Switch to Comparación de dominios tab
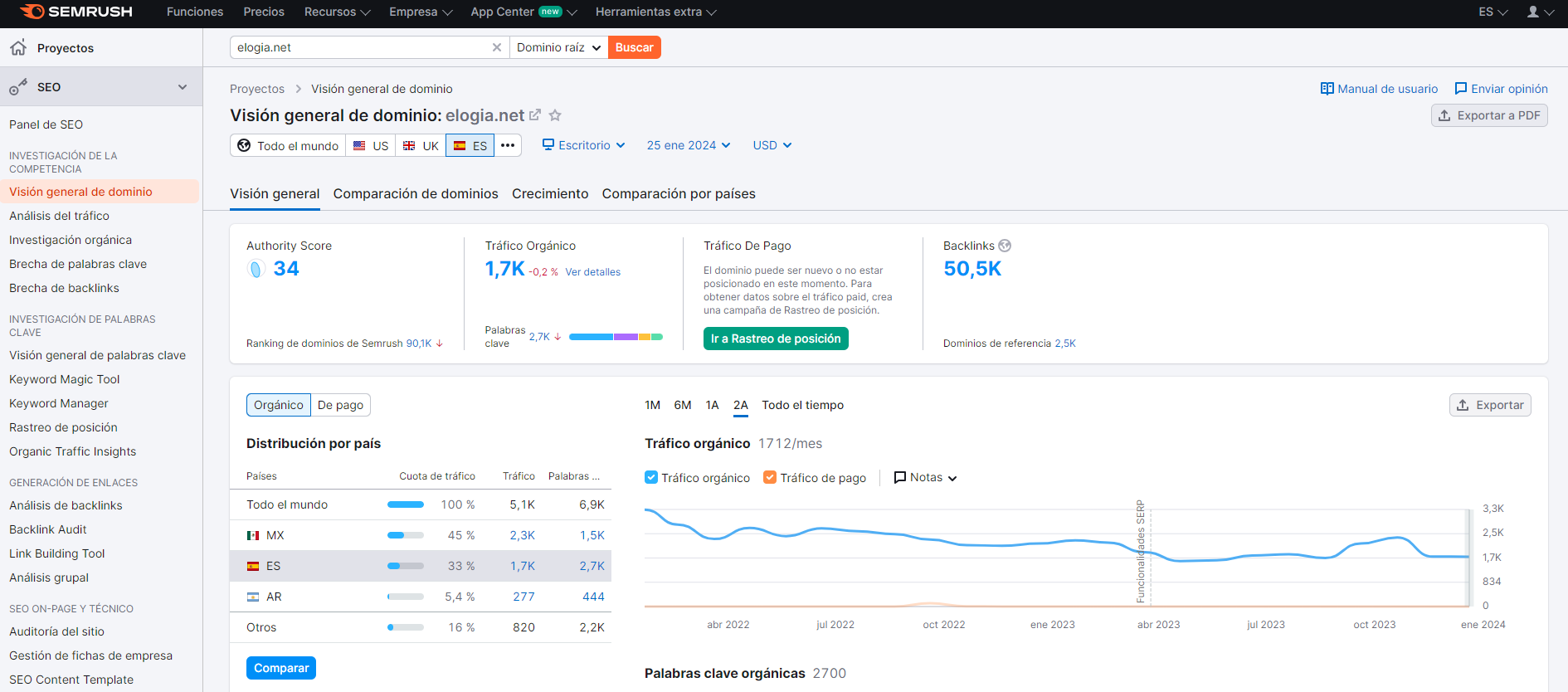This screenshot has width=1568, height=692. [416, 193]
